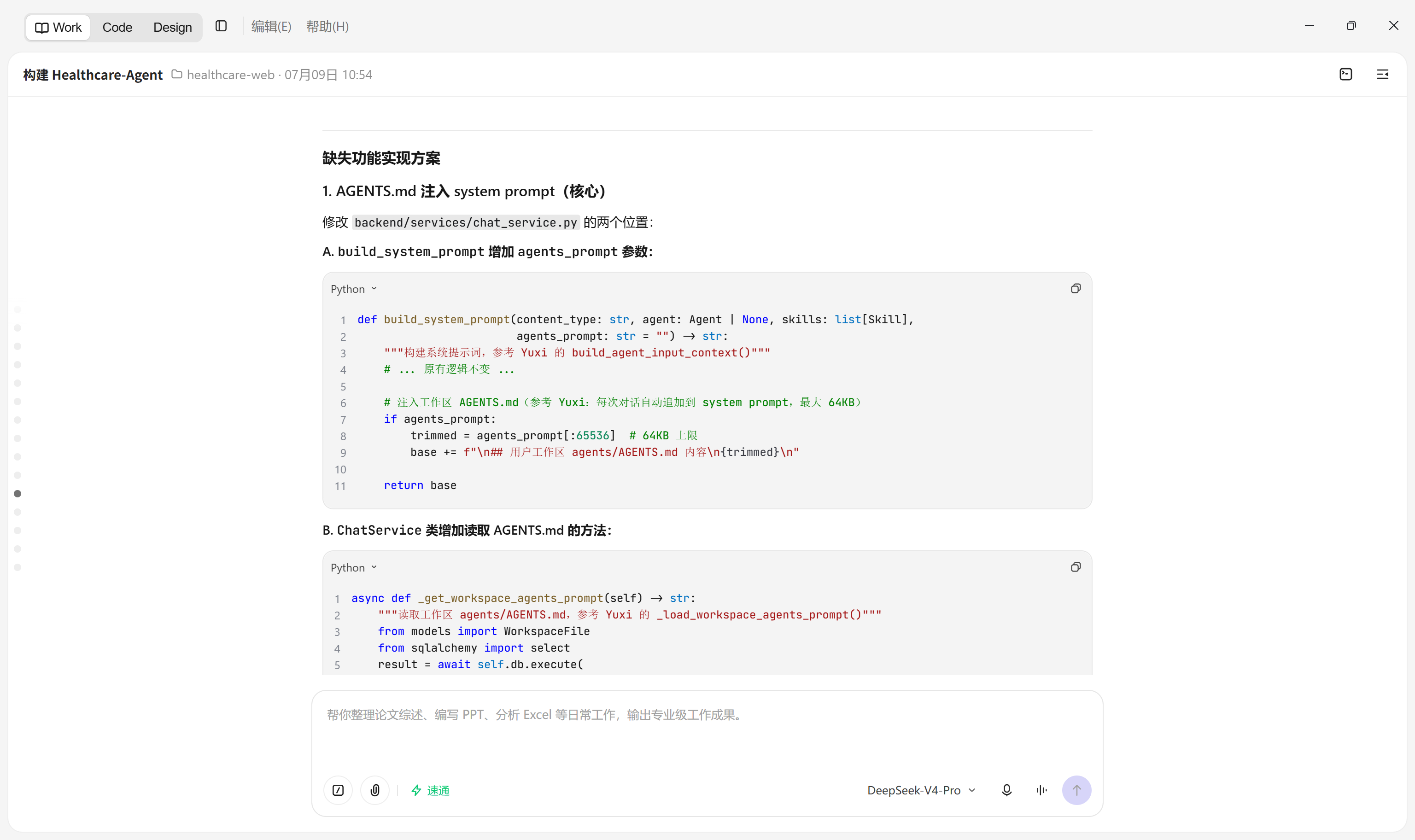Open the 帮助(H) menu

[327, 27]
